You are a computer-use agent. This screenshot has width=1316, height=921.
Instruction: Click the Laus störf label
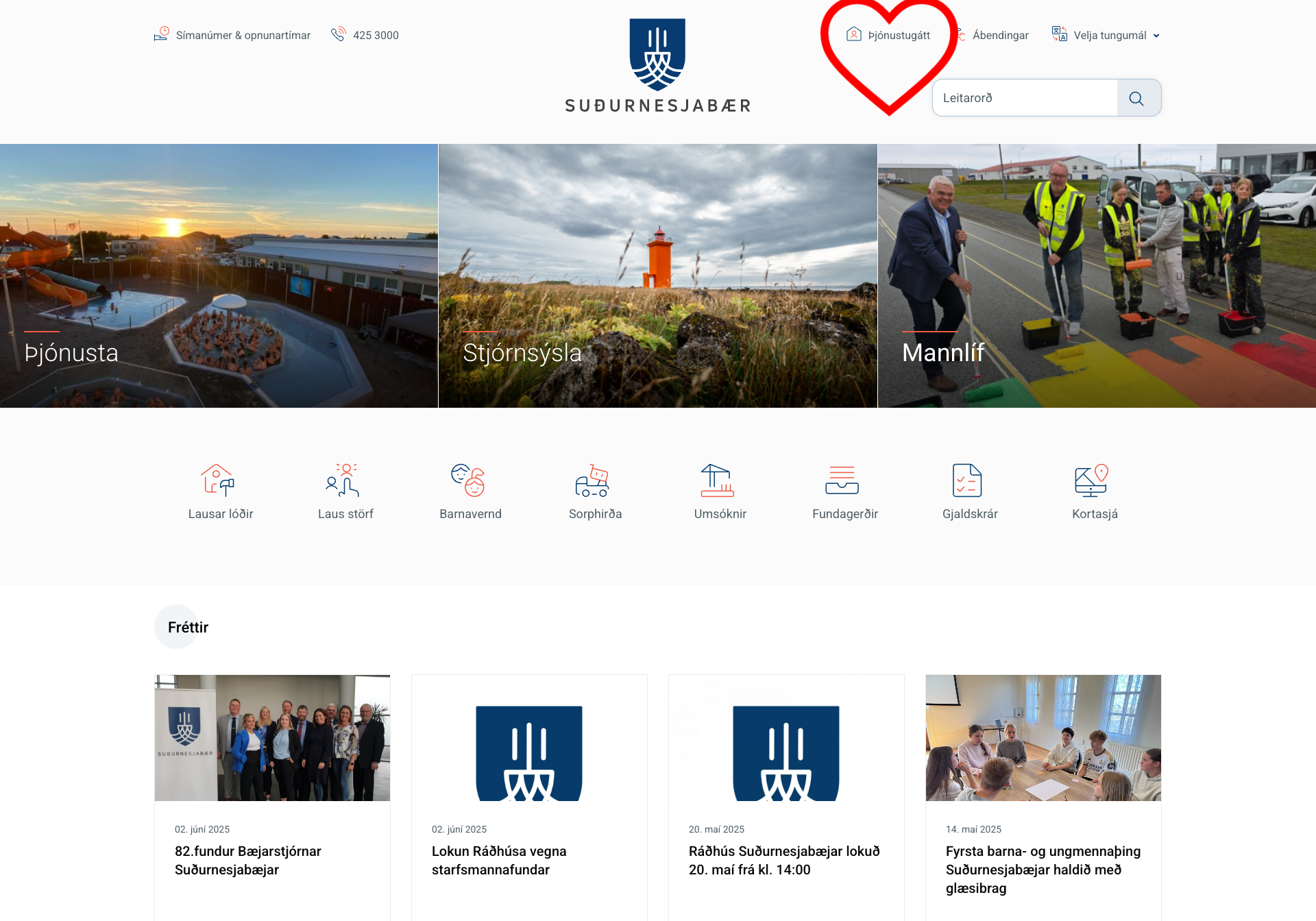(345, 514)
